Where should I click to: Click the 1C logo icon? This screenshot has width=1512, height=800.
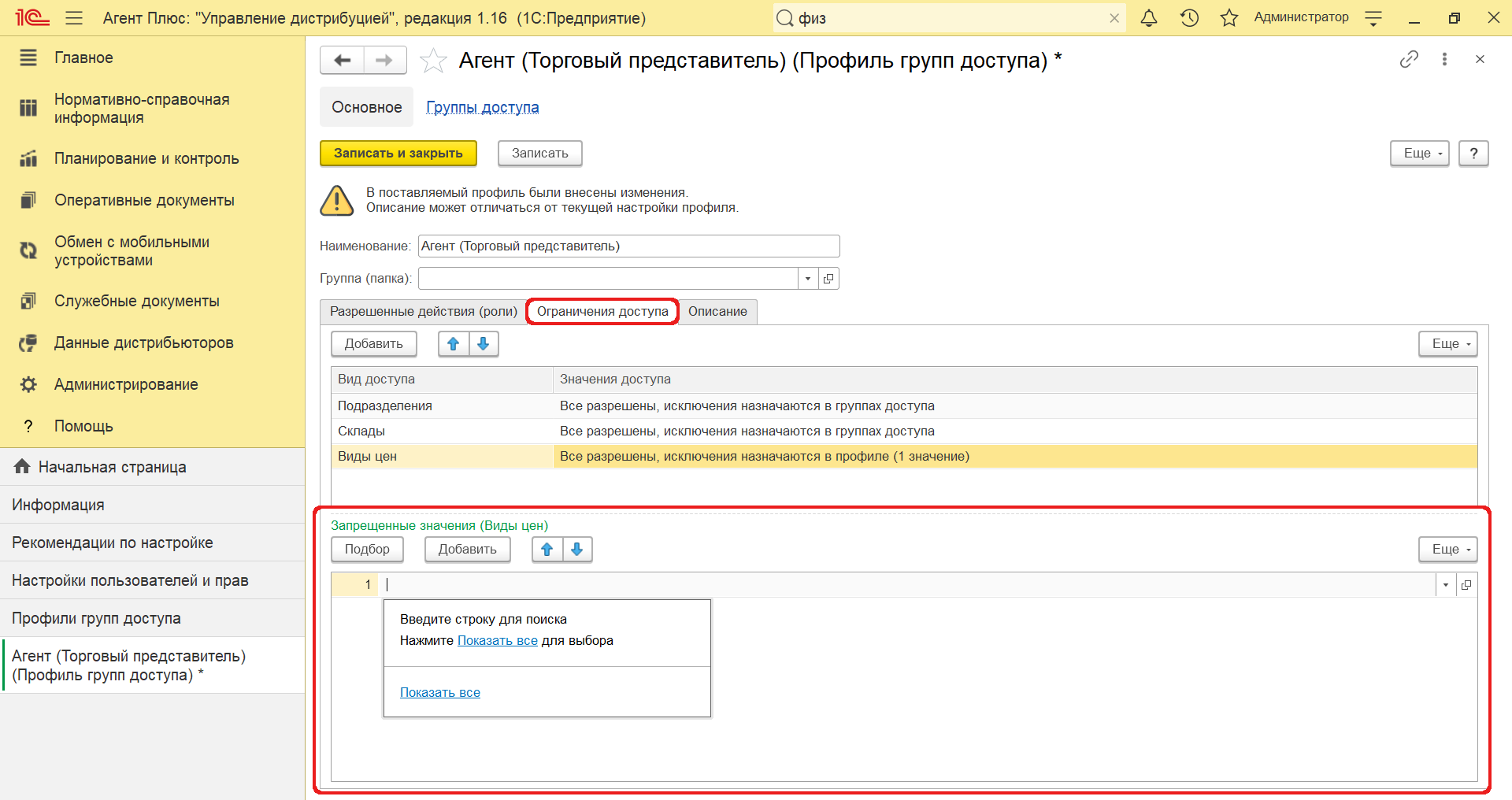point(32,17)
